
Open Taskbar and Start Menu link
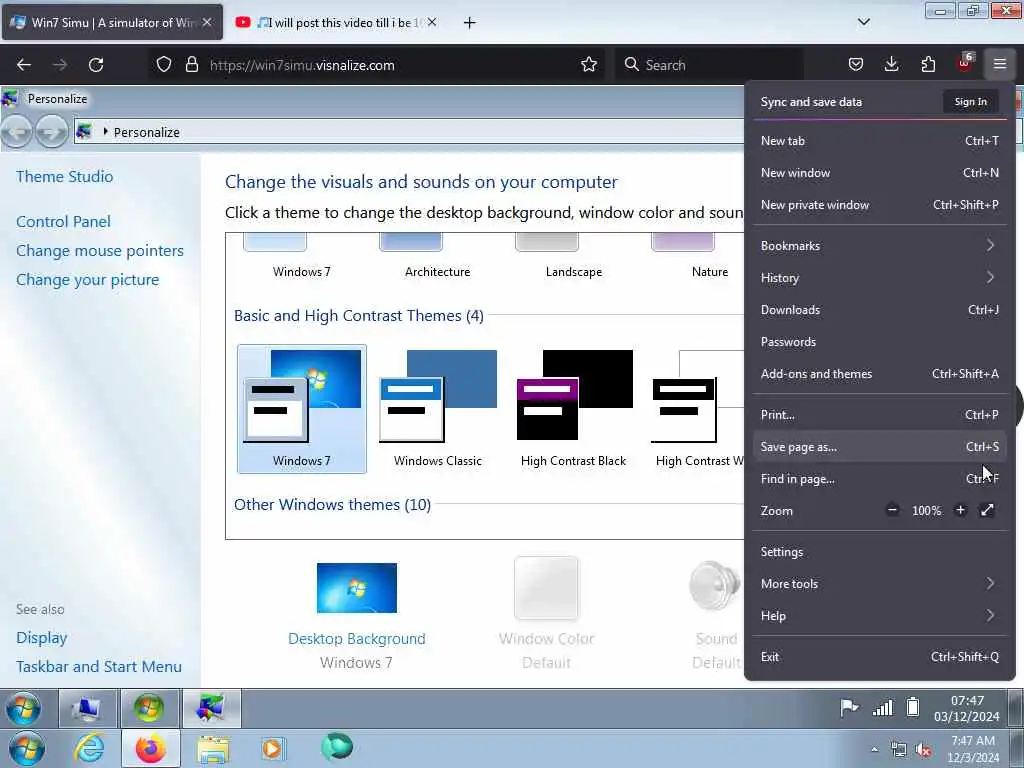pyautogui.click(x=99, y=667)
